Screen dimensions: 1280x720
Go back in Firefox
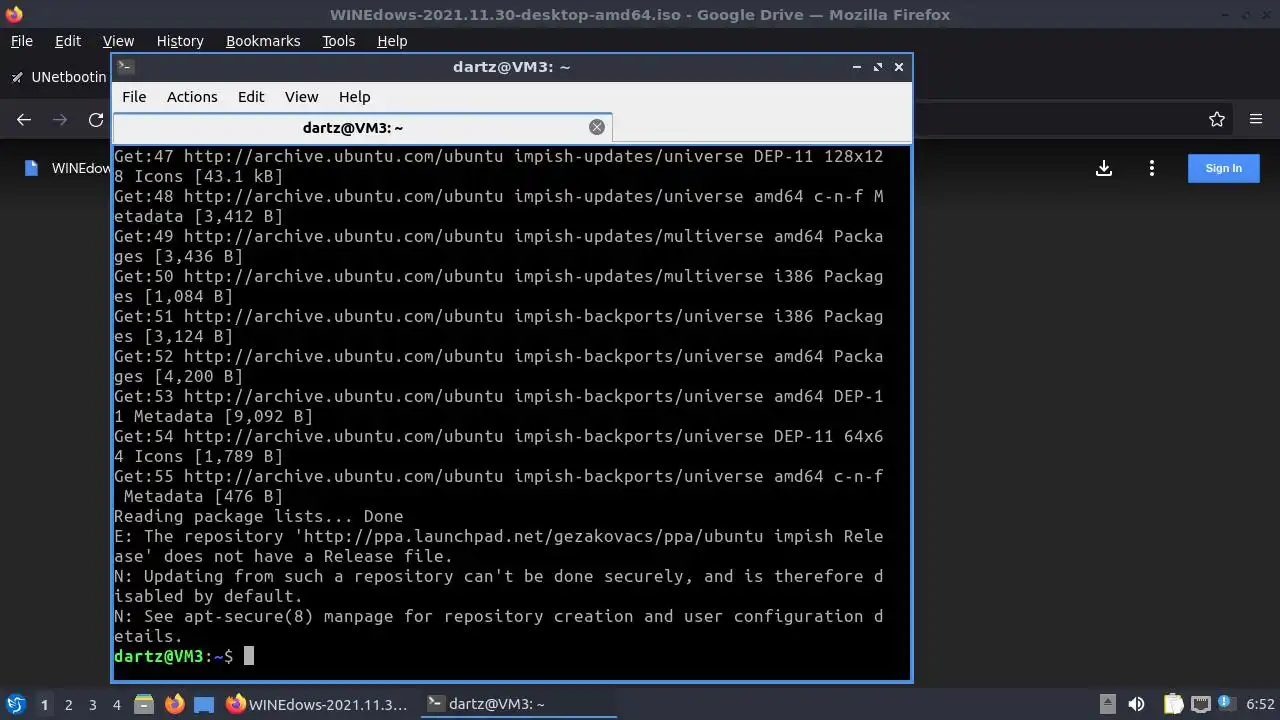tap(24, 120)
